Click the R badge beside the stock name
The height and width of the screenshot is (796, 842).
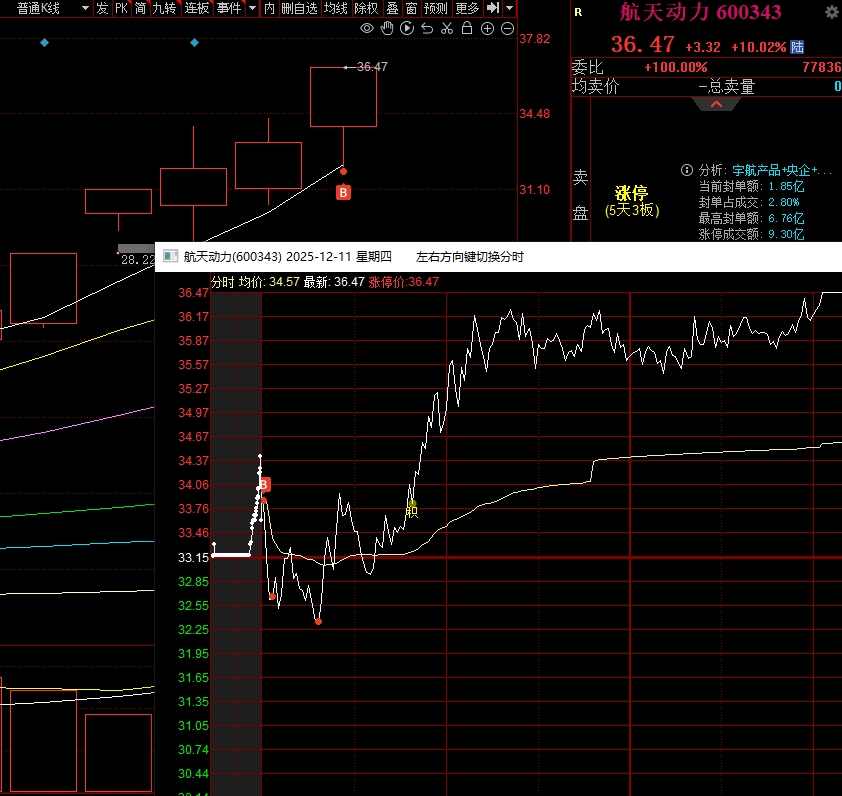click(x=578, y=12)
